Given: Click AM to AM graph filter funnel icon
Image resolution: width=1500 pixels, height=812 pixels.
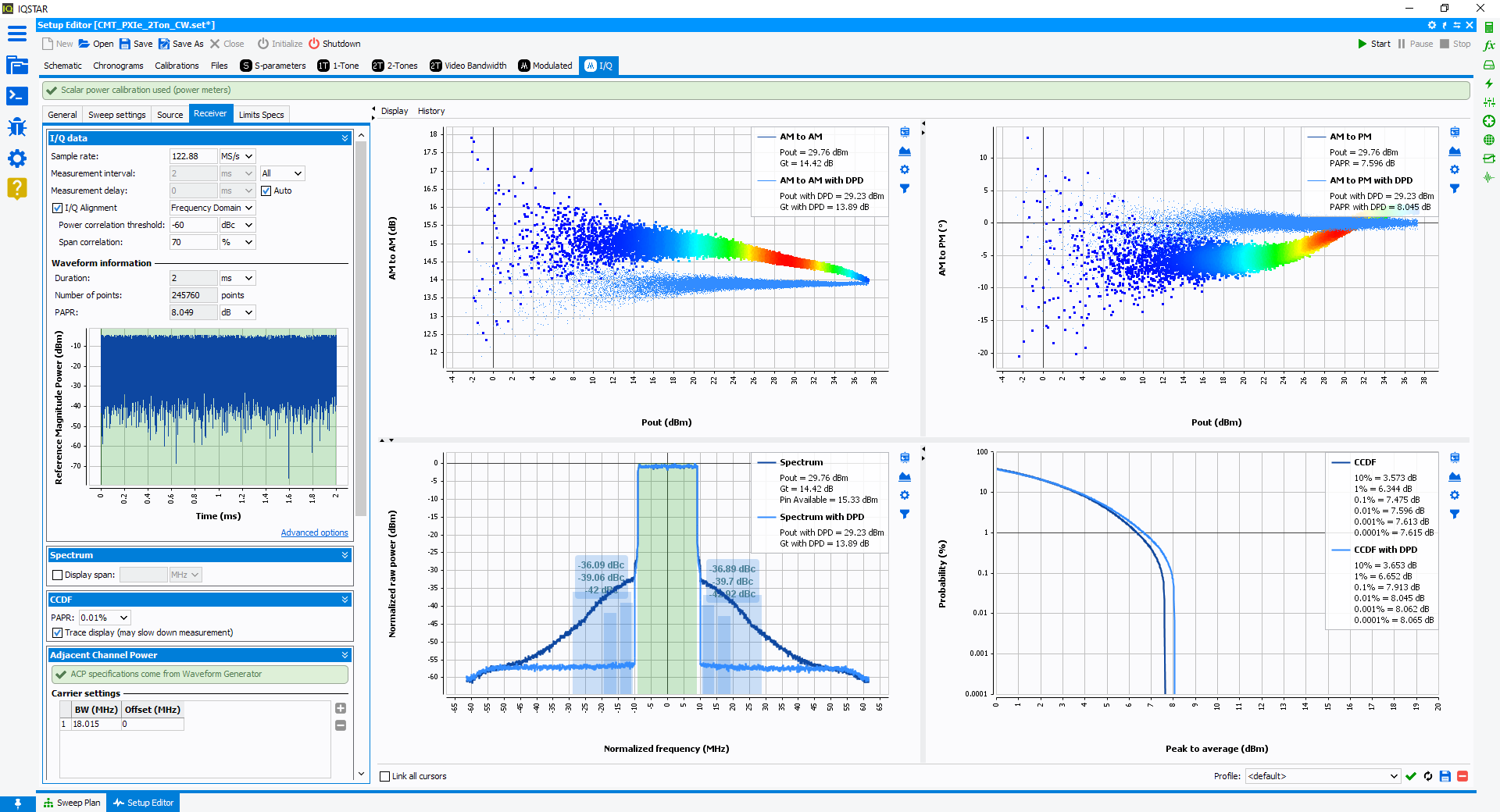Looking at the screenshot, I should pos(905,188).
